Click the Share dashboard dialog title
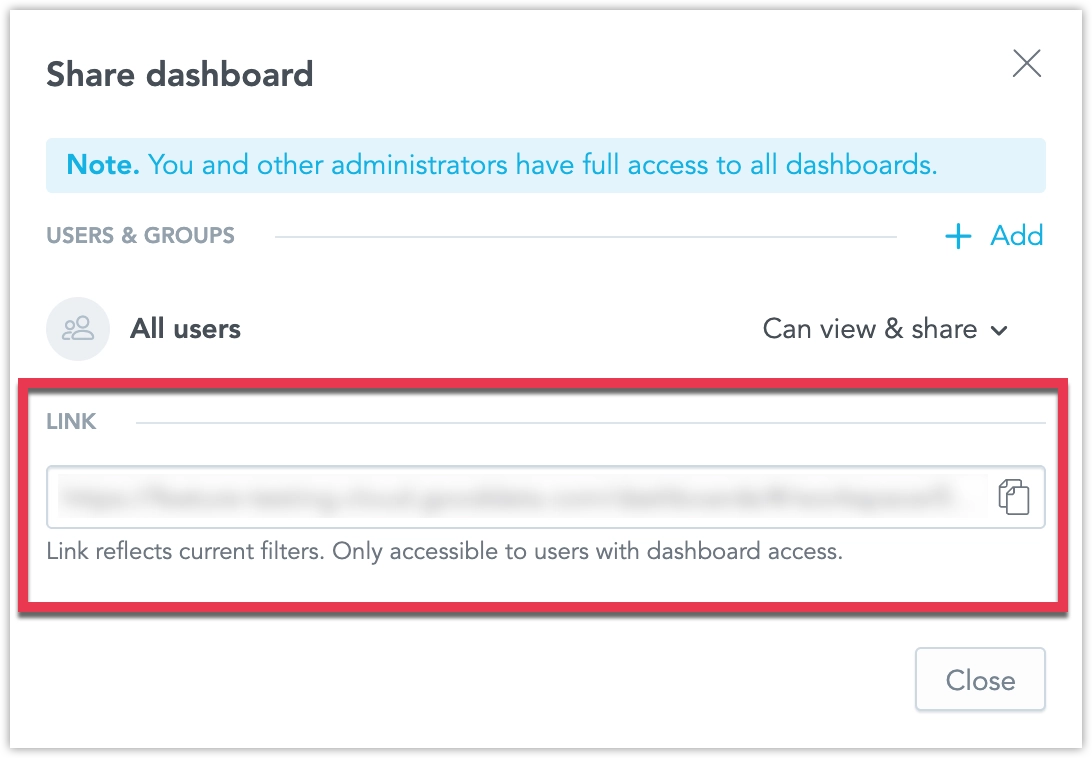 coord(180,74)
